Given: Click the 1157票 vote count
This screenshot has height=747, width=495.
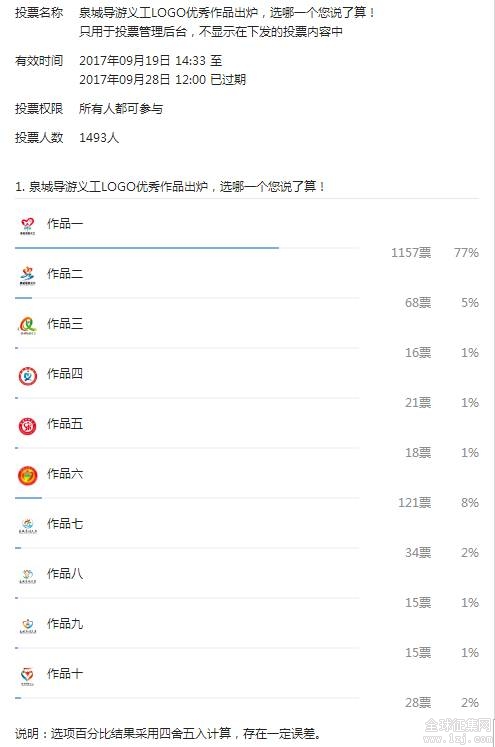Looking at the screenshot, I should [411, 252].
